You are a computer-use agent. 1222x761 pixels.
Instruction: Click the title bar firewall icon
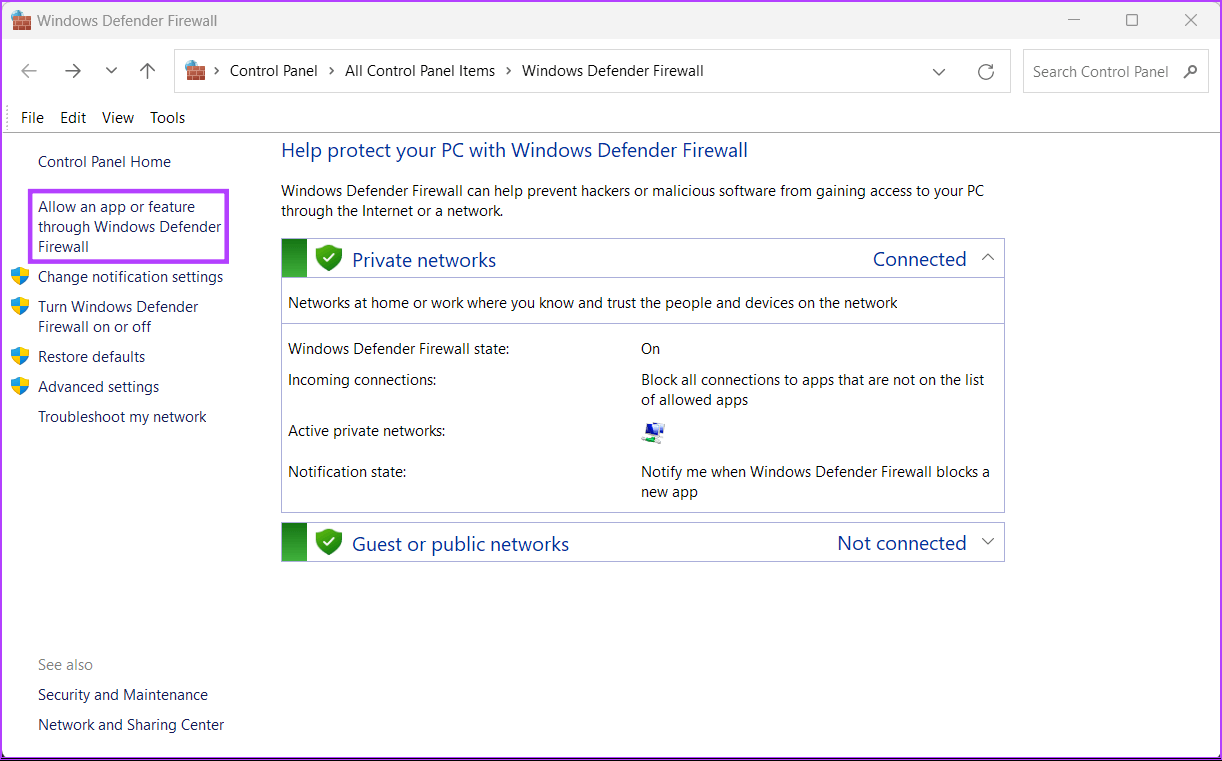pos(20,20)
